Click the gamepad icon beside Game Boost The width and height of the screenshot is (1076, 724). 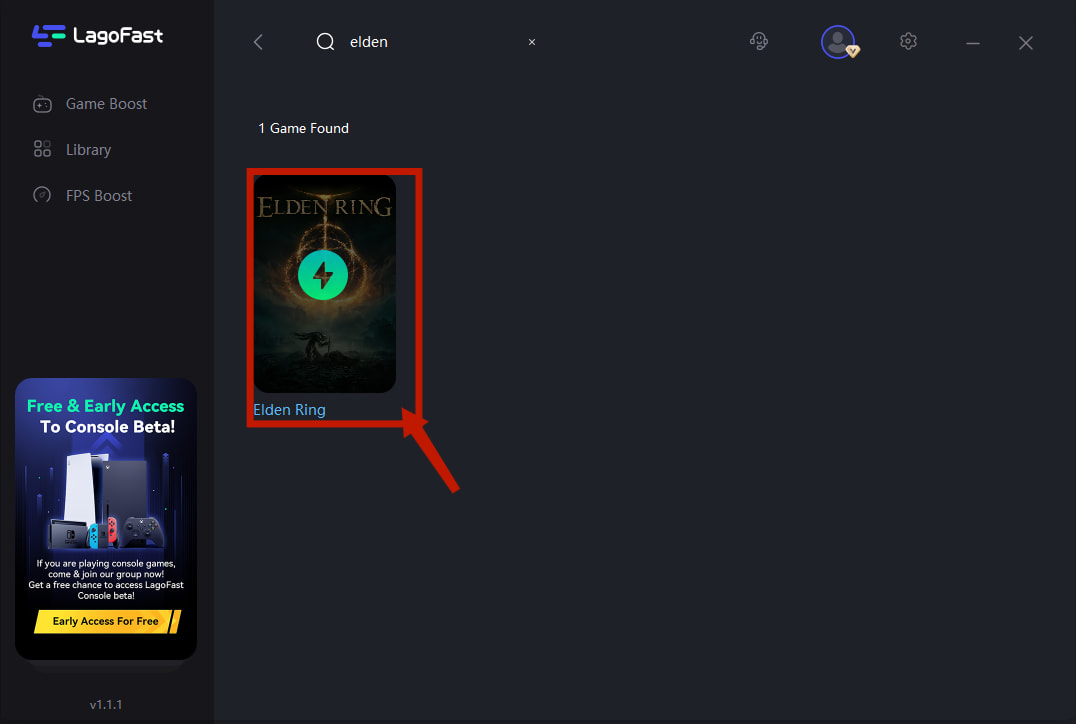42,104
